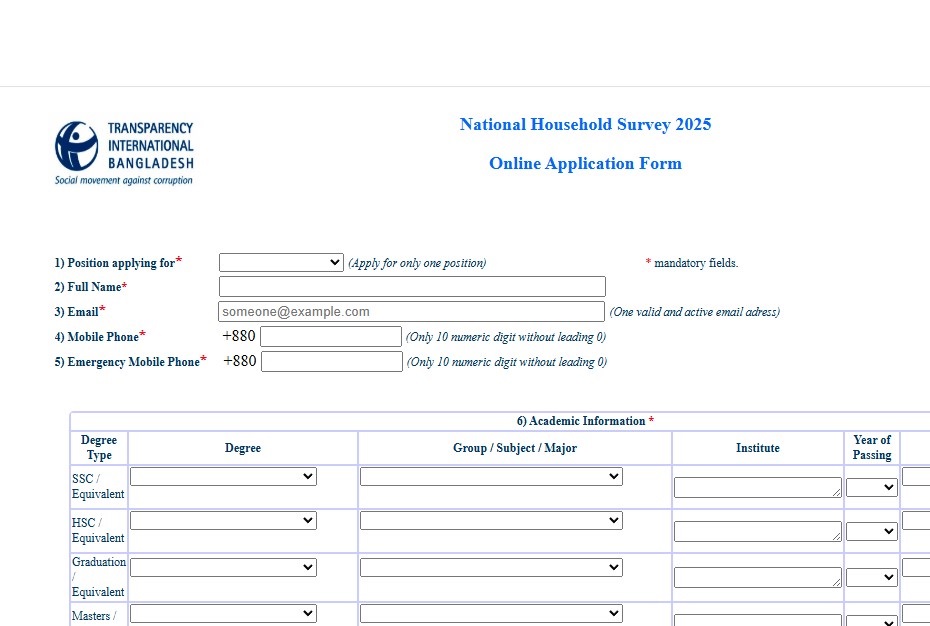The width and height of the screenshot is (930, 626).
Task: Open the Graduation Degree dropdown
Action: (x=223, y=567)
